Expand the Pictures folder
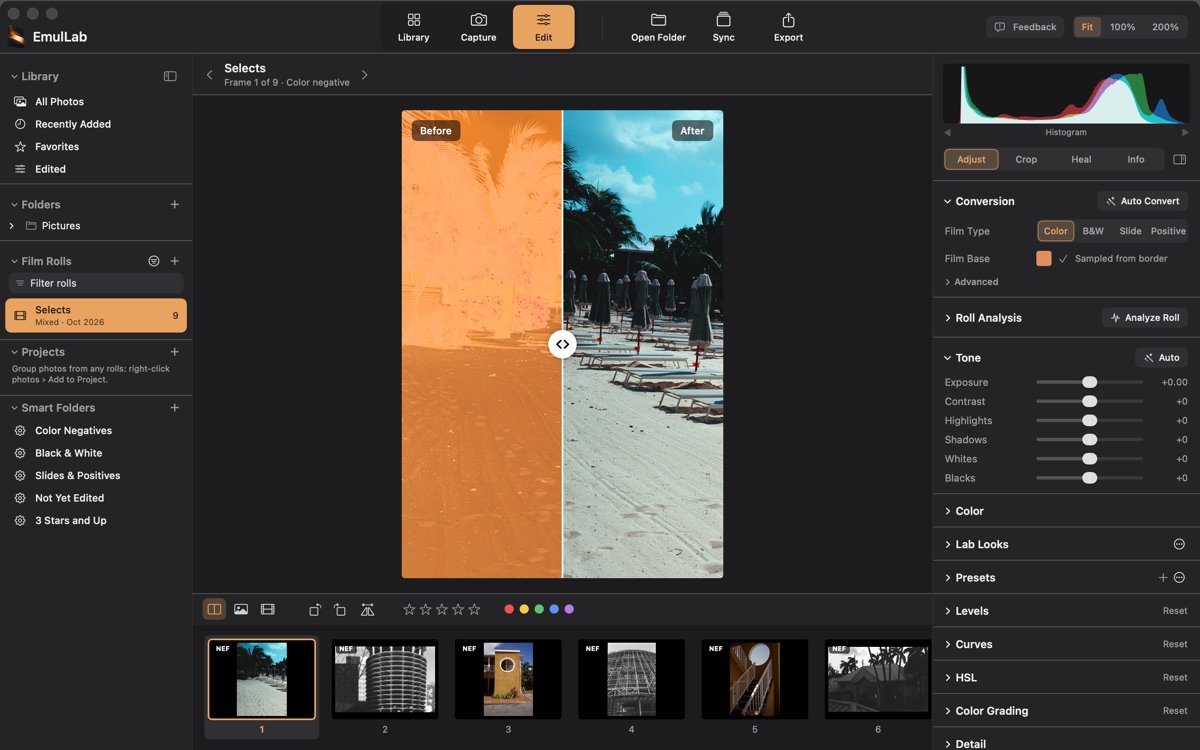The height and width of the screenshot is (750, 1200). pos(12,226)
